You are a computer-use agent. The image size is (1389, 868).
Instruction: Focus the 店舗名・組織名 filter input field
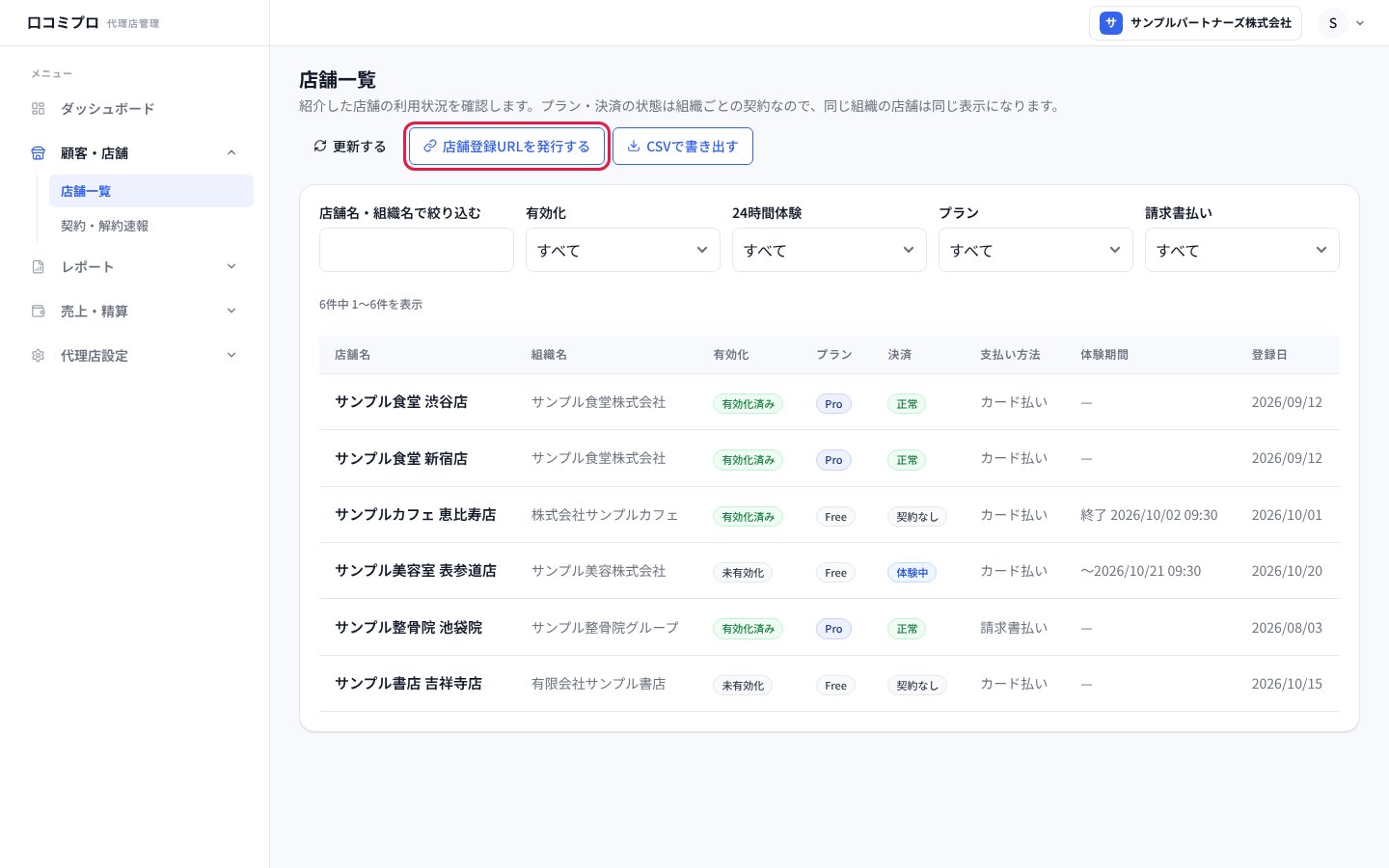417,250
